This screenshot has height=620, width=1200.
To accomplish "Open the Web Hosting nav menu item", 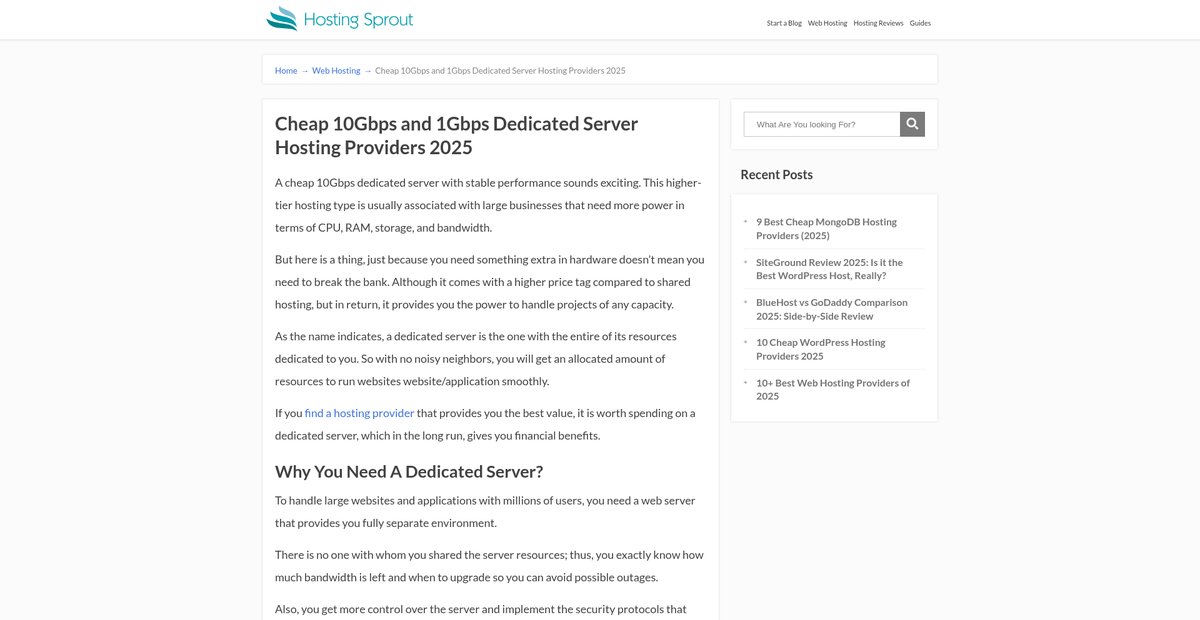I will tap(827, 23).
